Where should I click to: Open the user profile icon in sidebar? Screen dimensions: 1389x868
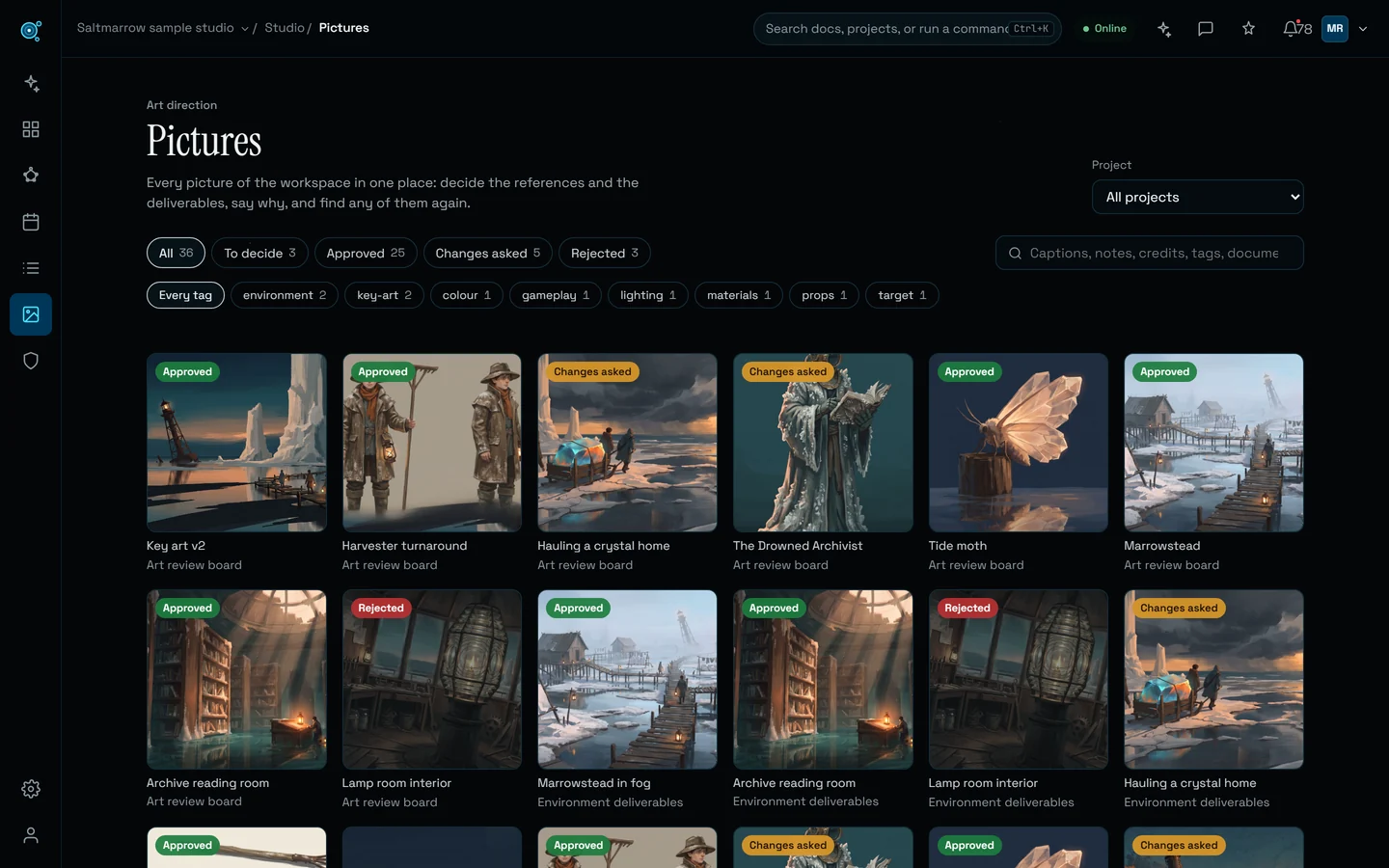[31, 835]
